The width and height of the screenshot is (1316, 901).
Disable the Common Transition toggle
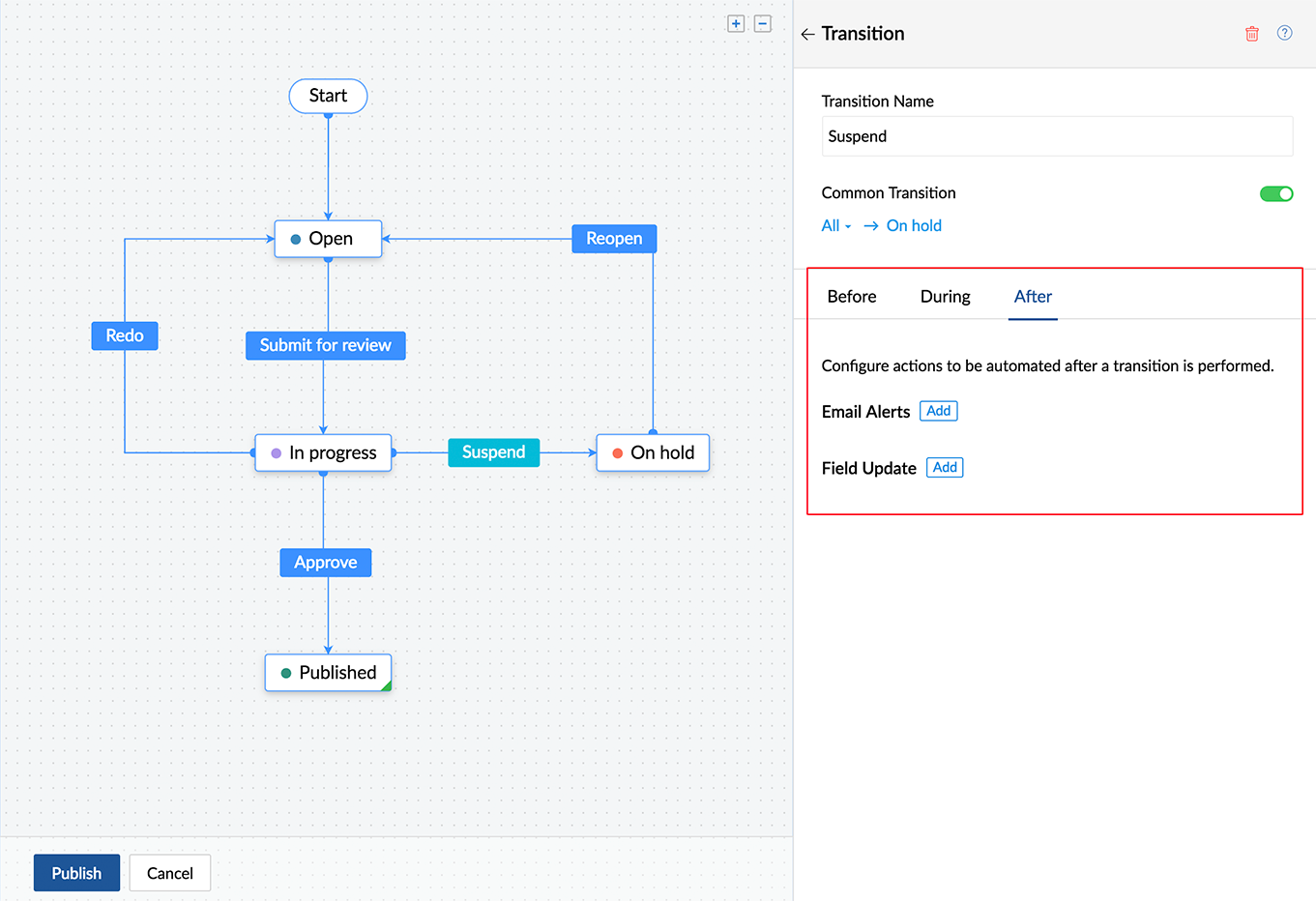pos(1275,193)
